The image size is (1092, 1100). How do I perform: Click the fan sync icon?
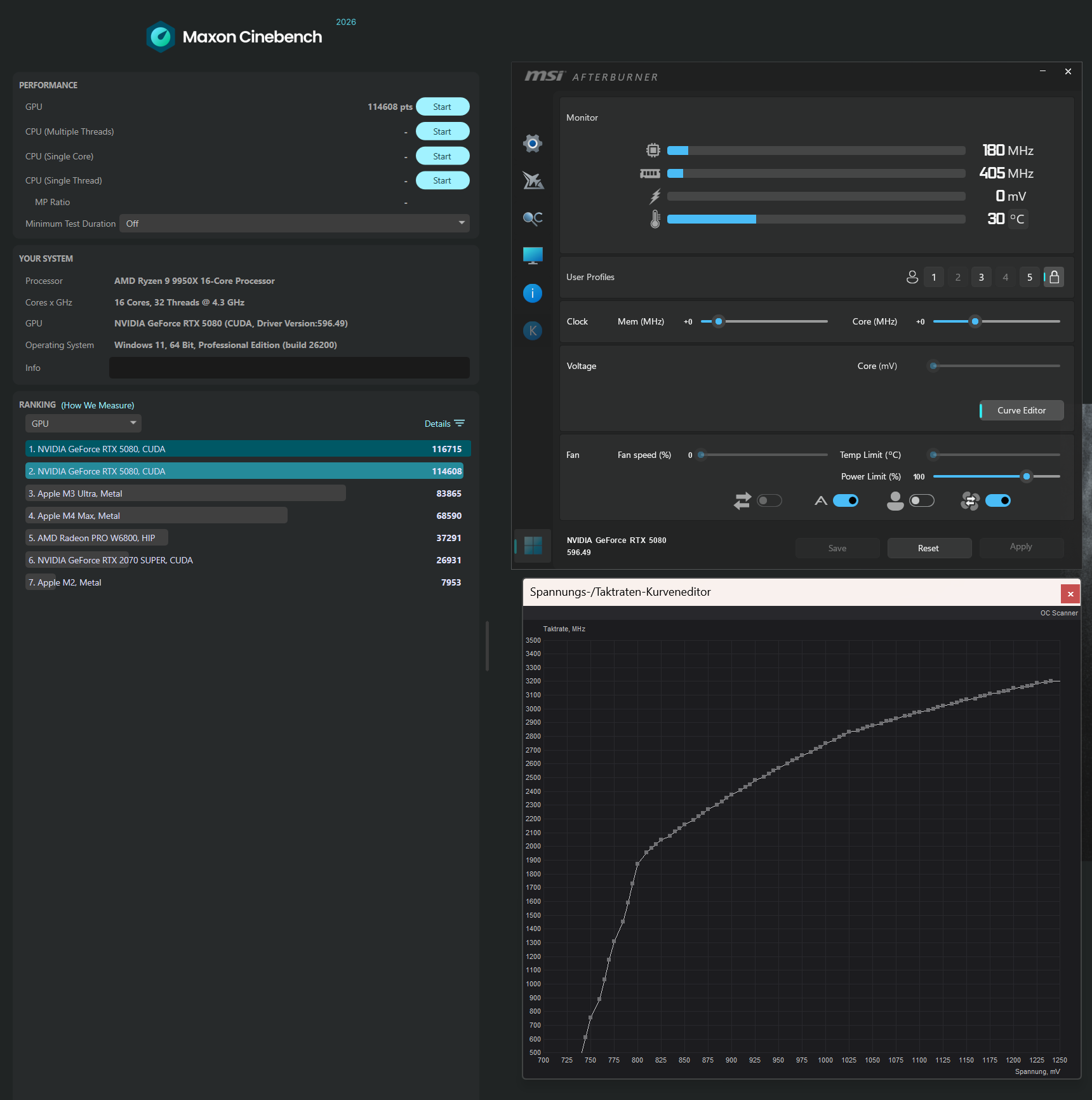(x=970, y=501)
